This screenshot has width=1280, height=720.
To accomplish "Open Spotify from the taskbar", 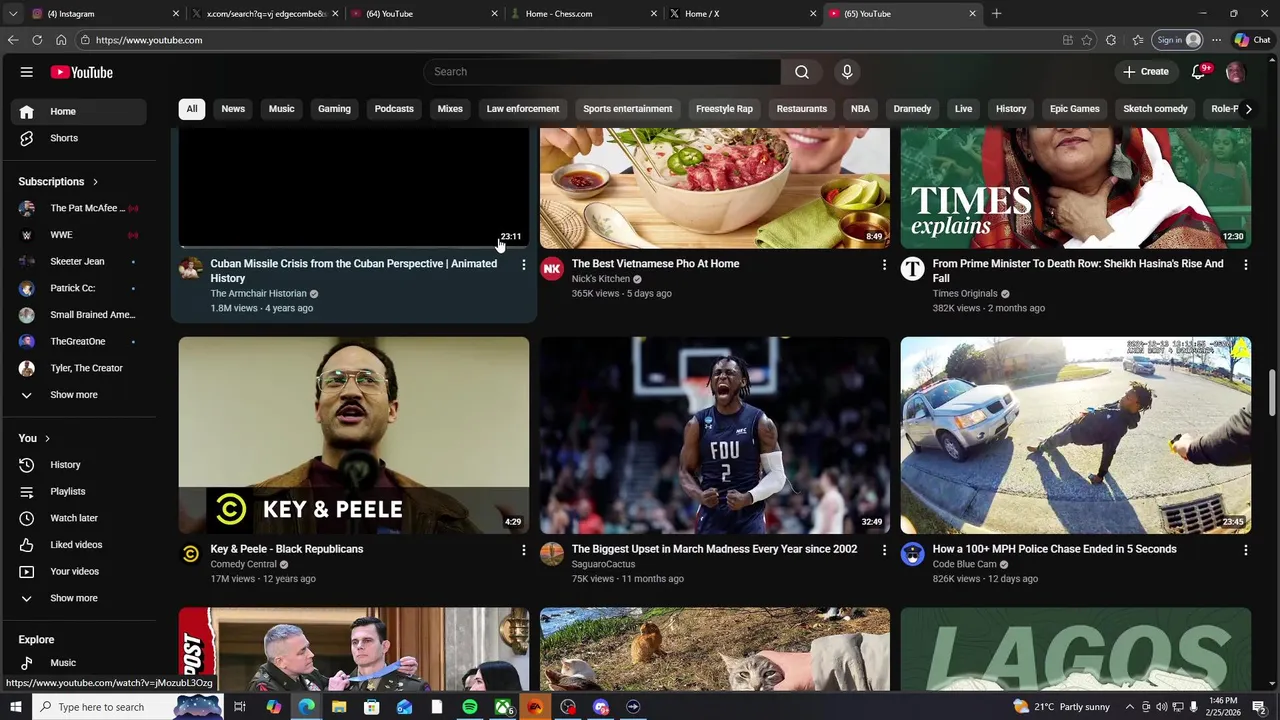I will click(470, 707).
